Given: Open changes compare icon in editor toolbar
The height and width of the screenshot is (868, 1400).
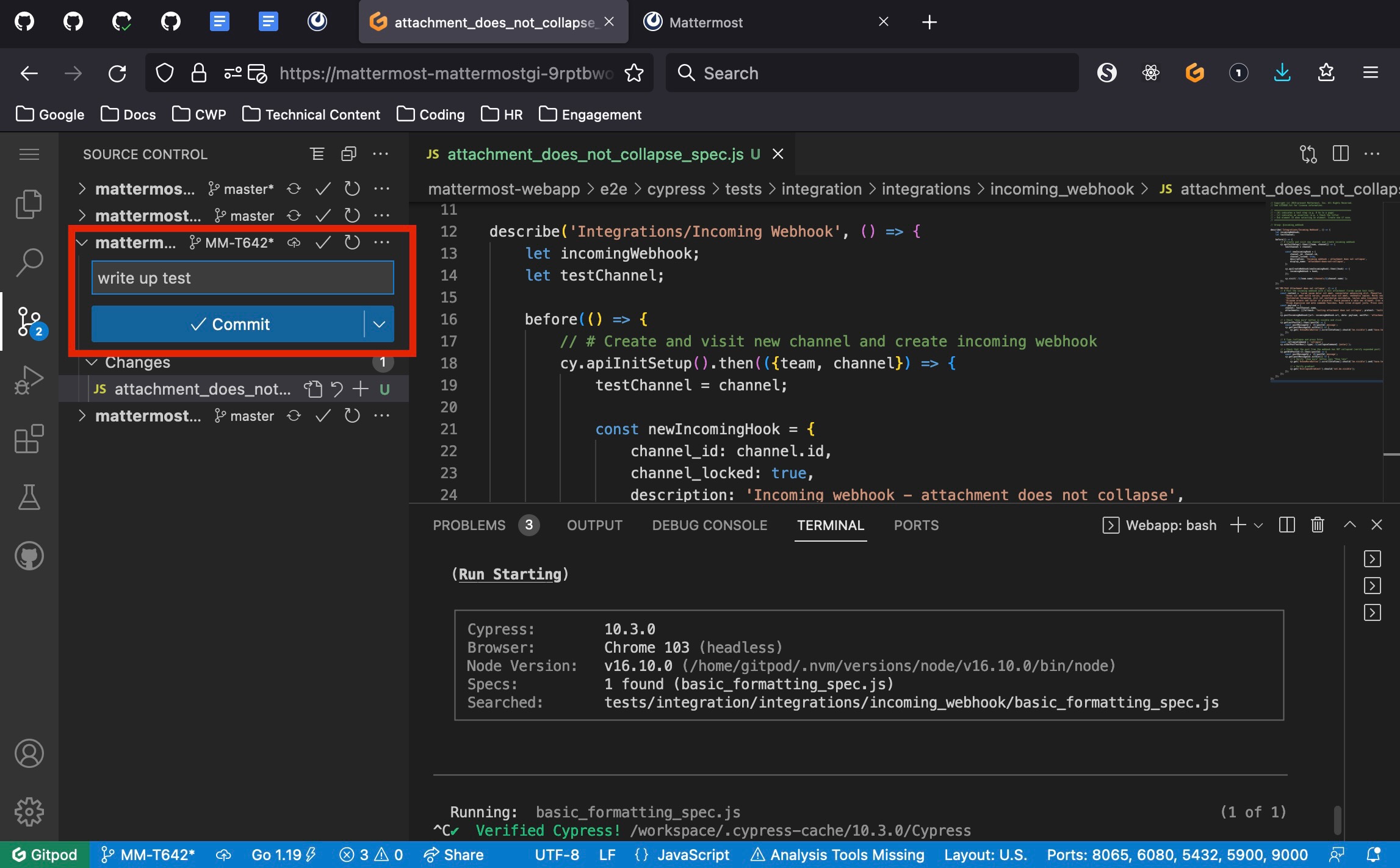Looking at the screenshot, I should click(x=1308, y=154).
